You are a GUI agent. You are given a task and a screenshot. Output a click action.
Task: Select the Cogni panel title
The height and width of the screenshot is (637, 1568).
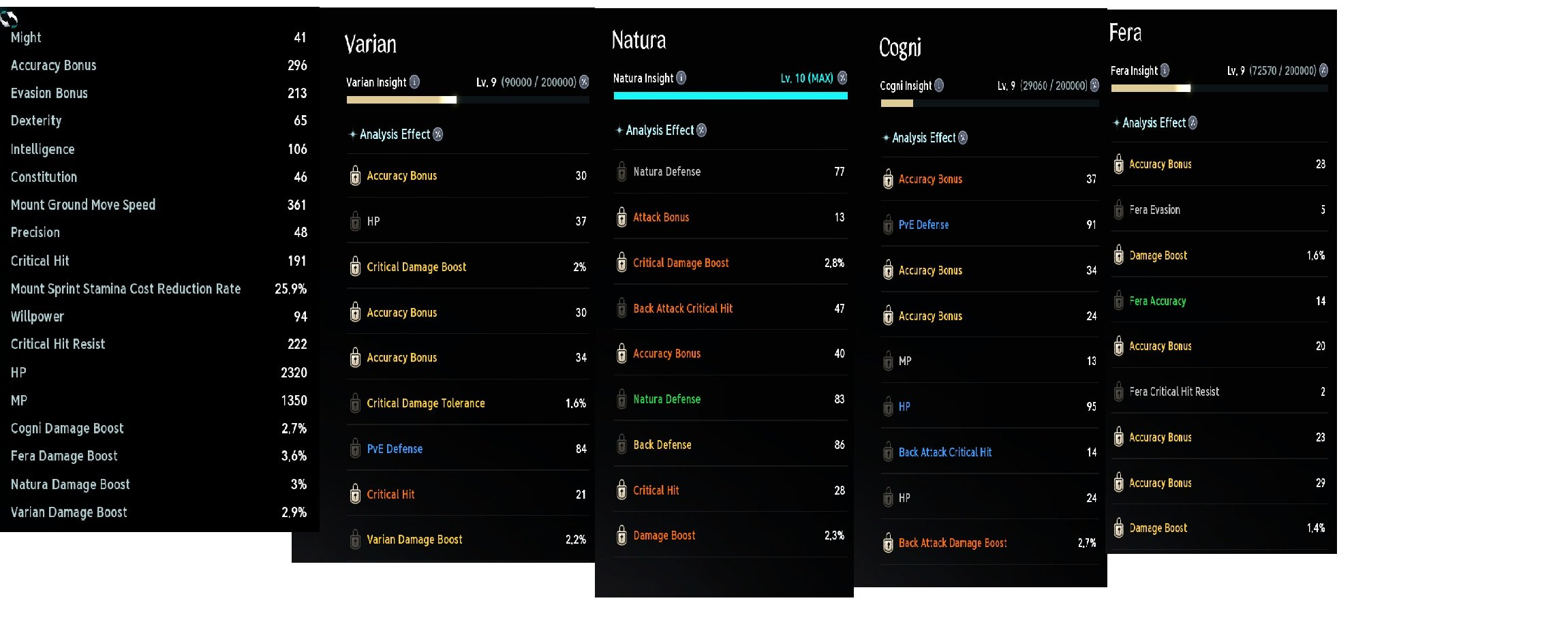tap(900, 48)
